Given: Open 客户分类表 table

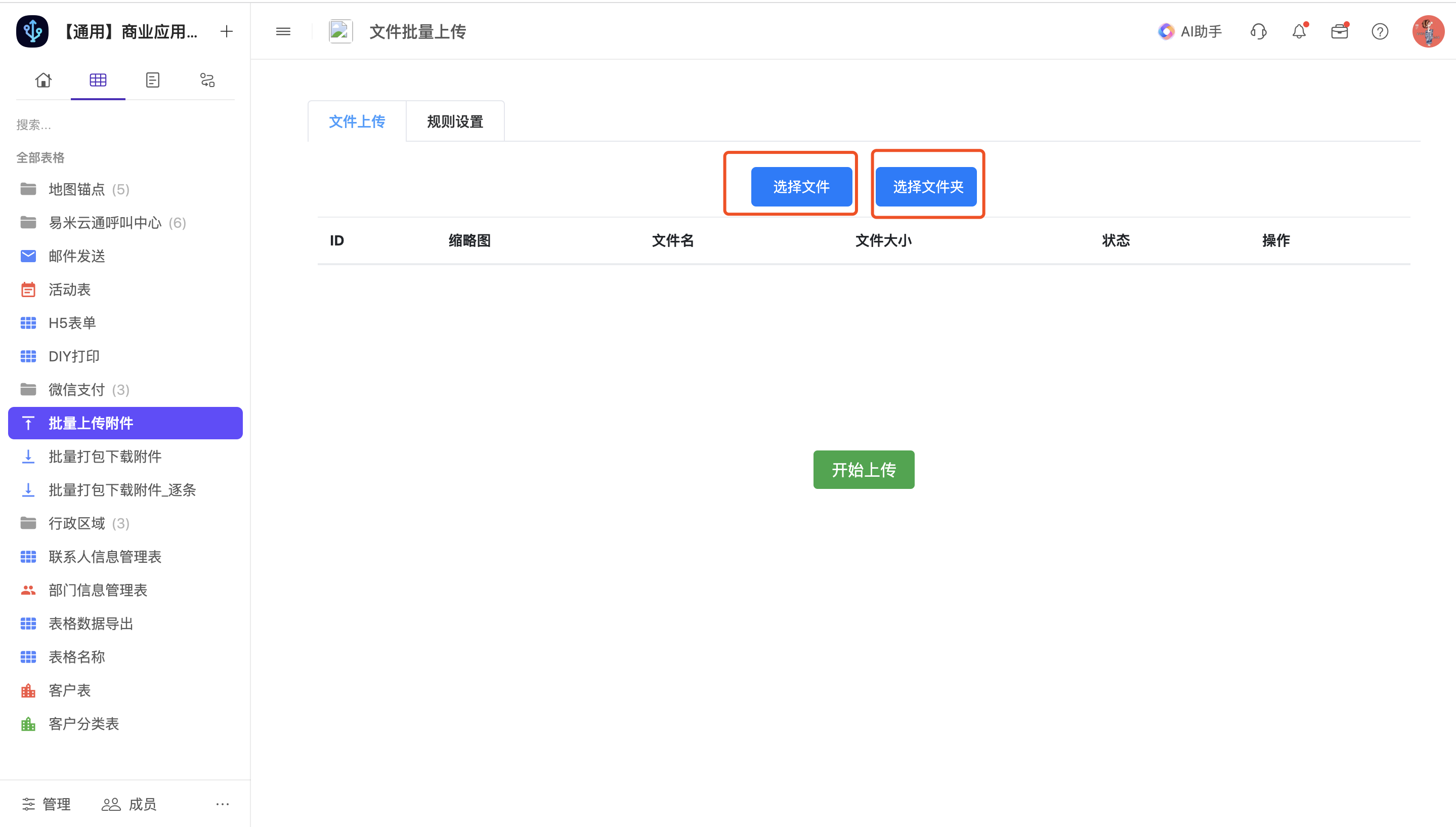Looking at the screenshot, I should tap(125, 724).
